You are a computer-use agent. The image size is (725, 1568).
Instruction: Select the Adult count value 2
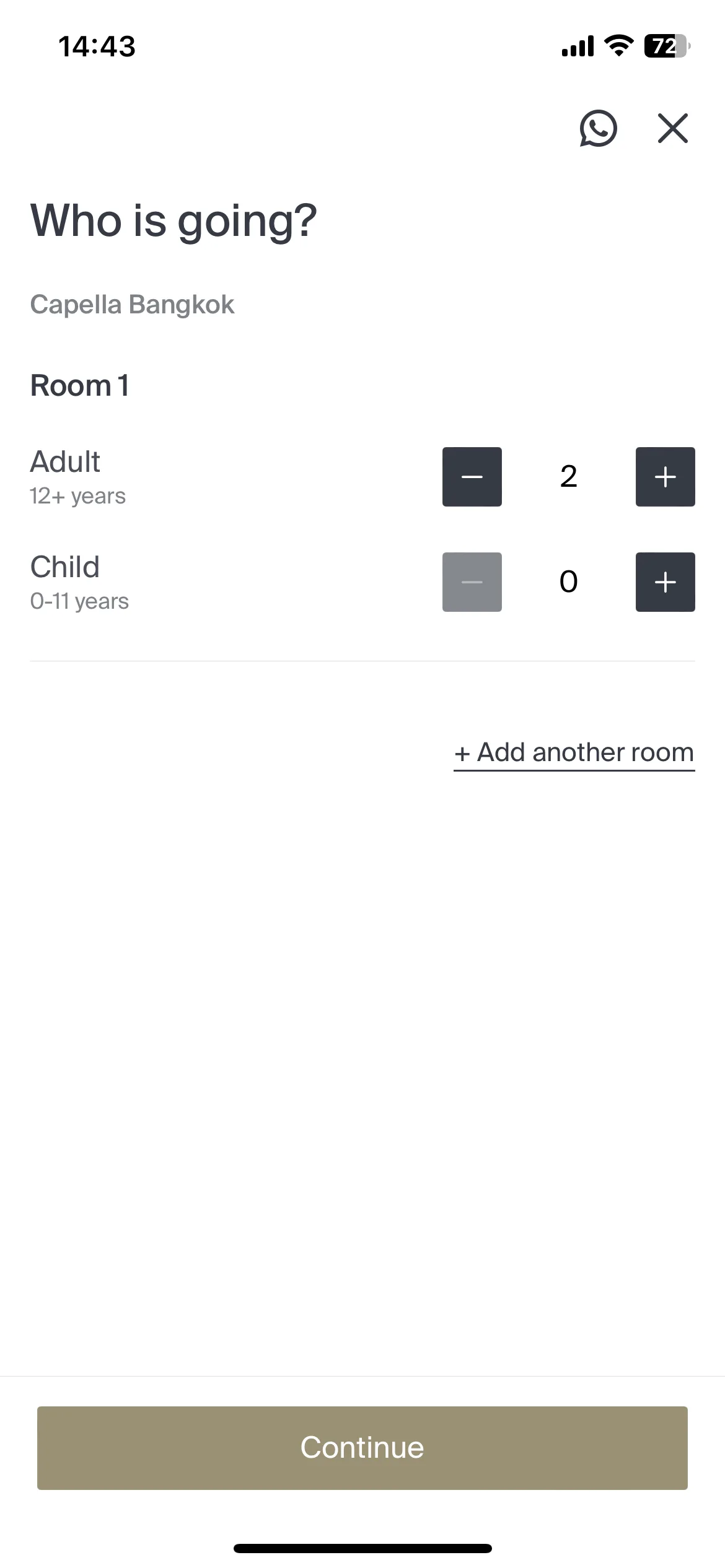569,477
